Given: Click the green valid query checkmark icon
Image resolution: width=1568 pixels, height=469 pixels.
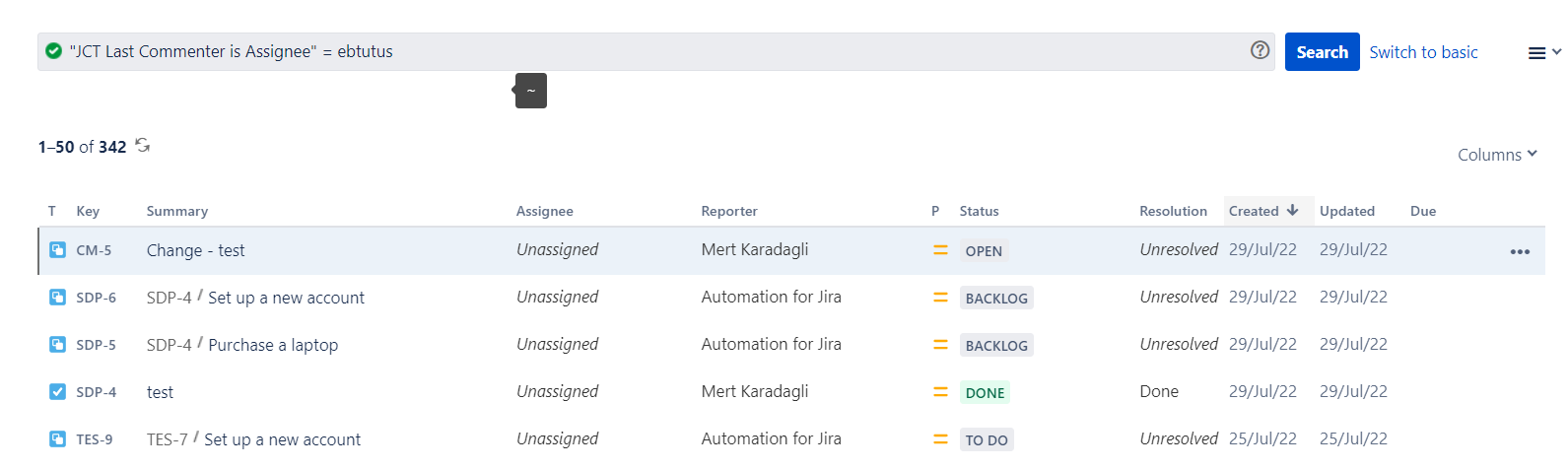Looking at the screenshot, I should [x=54, y=51].
